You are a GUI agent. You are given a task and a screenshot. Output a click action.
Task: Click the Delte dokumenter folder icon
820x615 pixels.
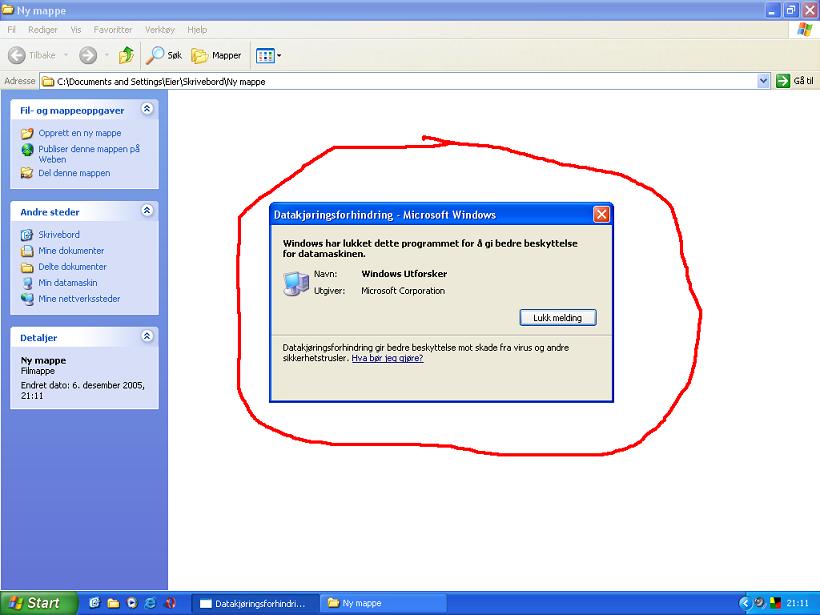[x=27, y=267]
